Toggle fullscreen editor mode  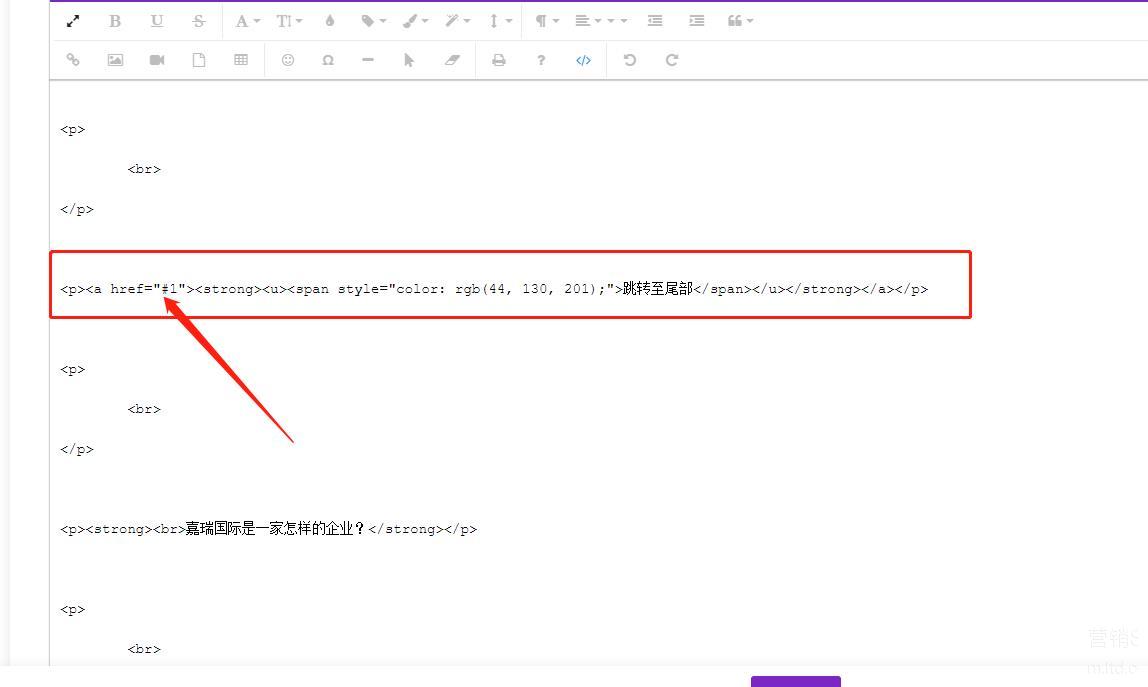pyautogui.click(x=73, y=21)
